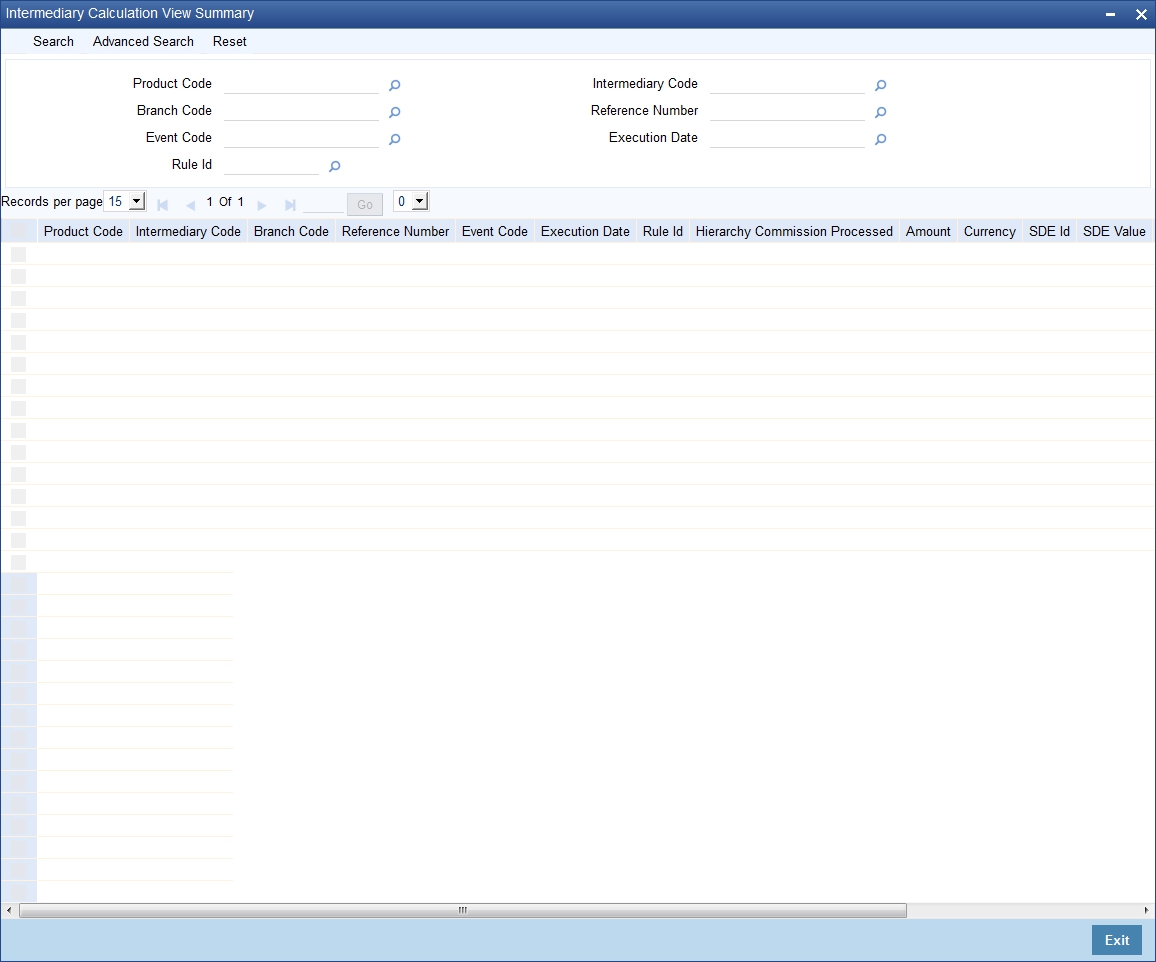Open Product Code lookup search icon
The height and width of the screenshot is (962, 1156).
(x=394, y=86)
